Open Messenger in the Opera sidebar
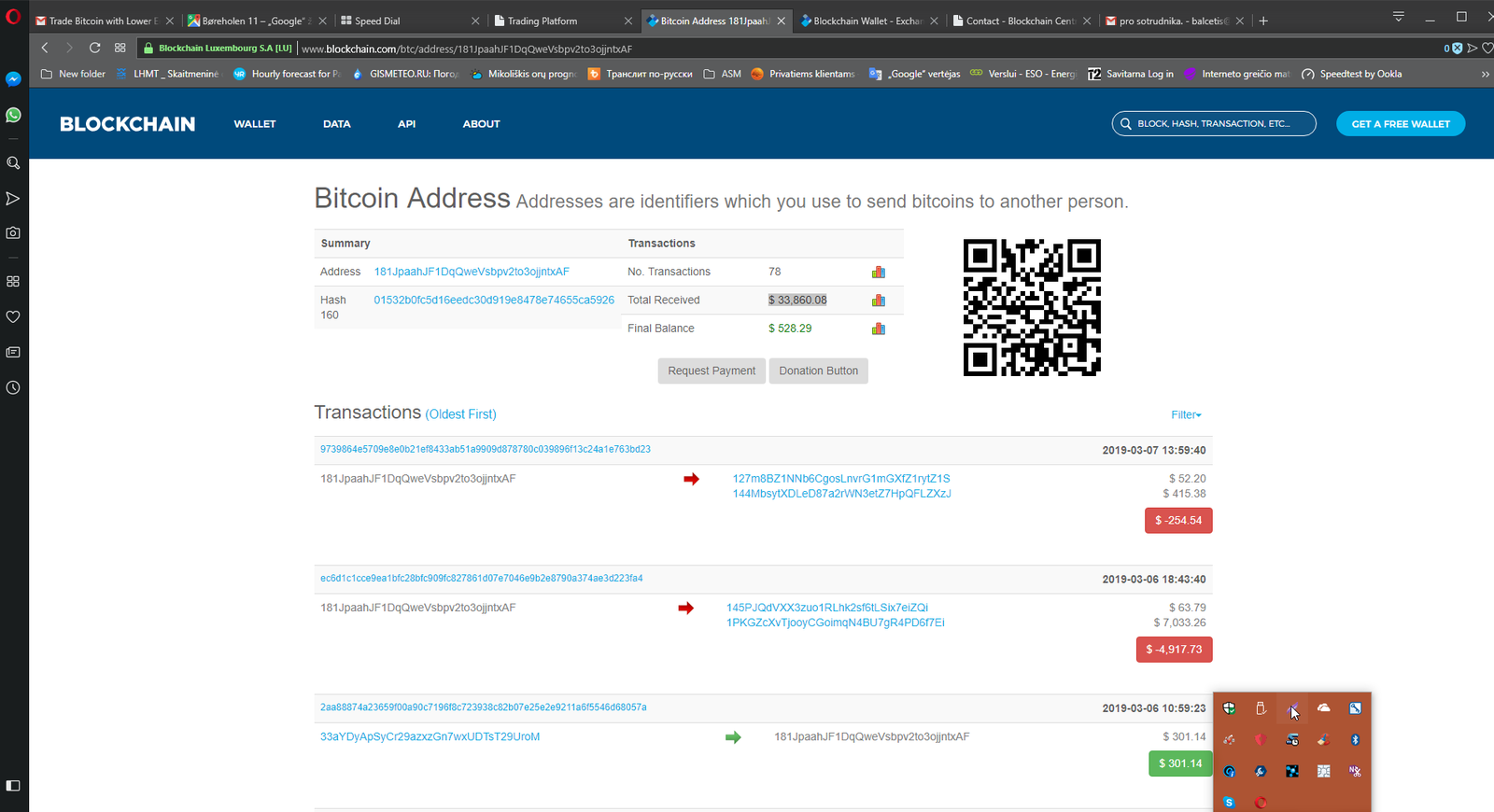This screenshot has height=812, width=1494. [13, 79]
